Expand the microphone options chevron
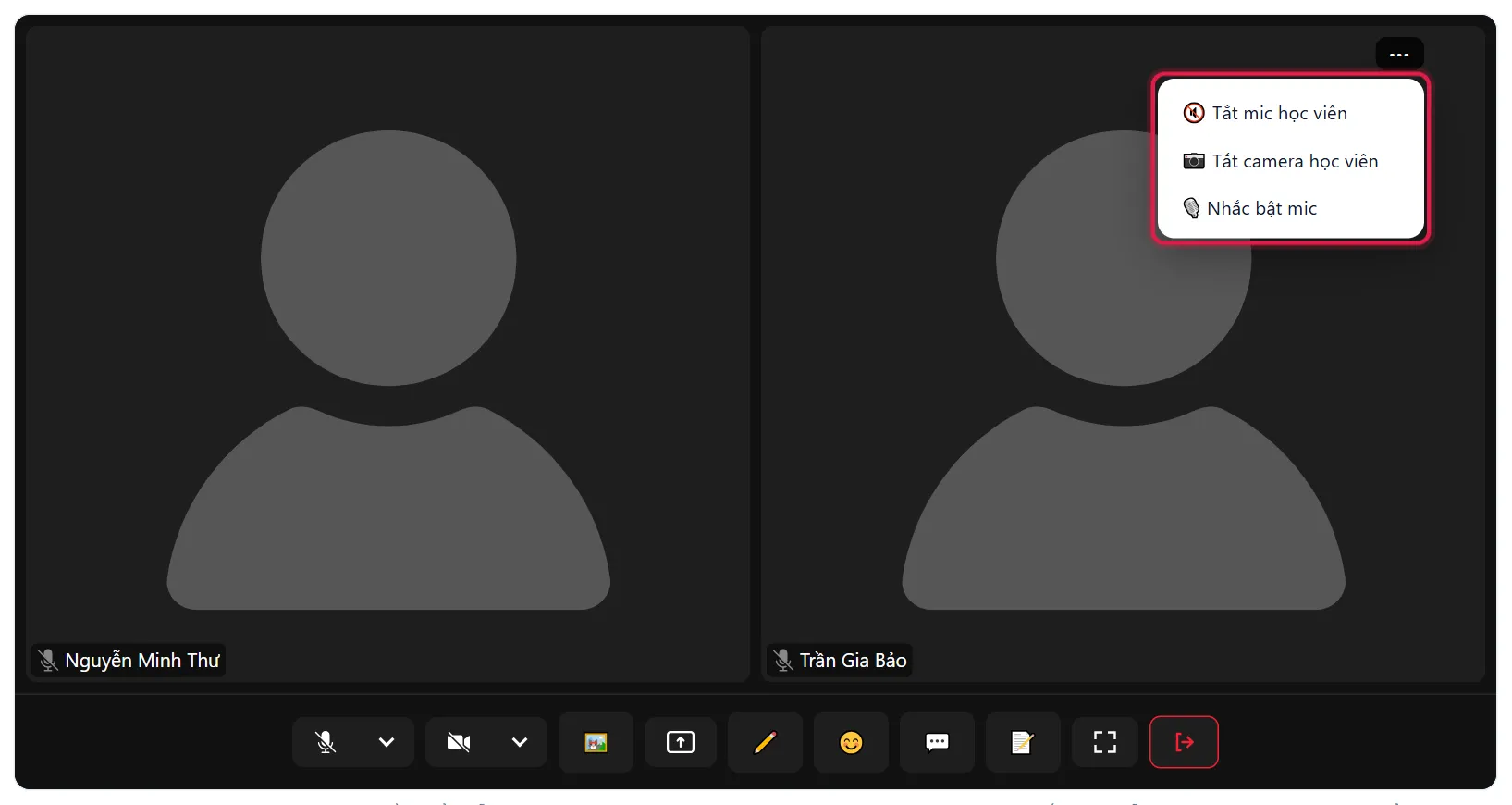 click(x=387, y=742)
